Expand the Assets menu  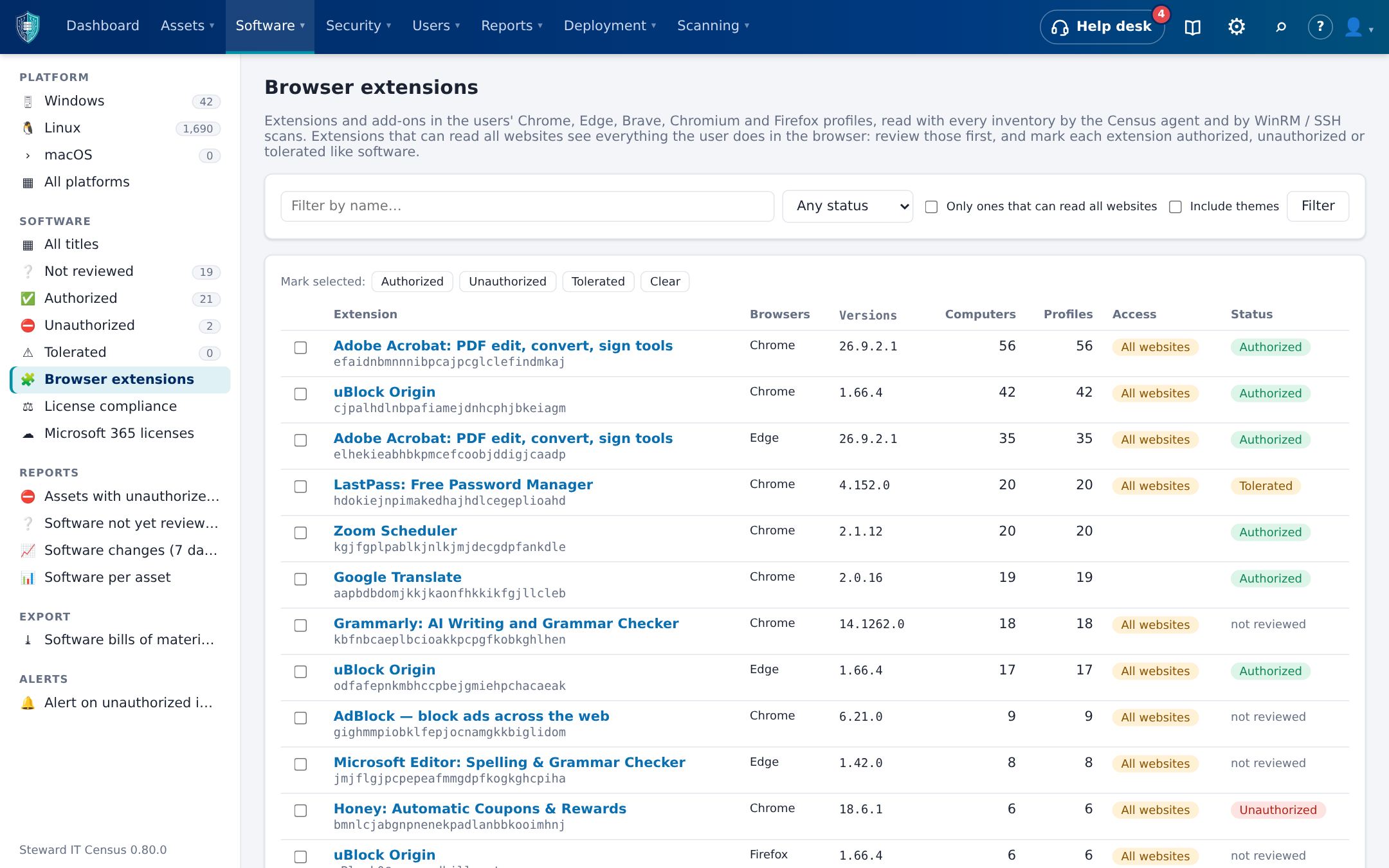tap(187, 26)
